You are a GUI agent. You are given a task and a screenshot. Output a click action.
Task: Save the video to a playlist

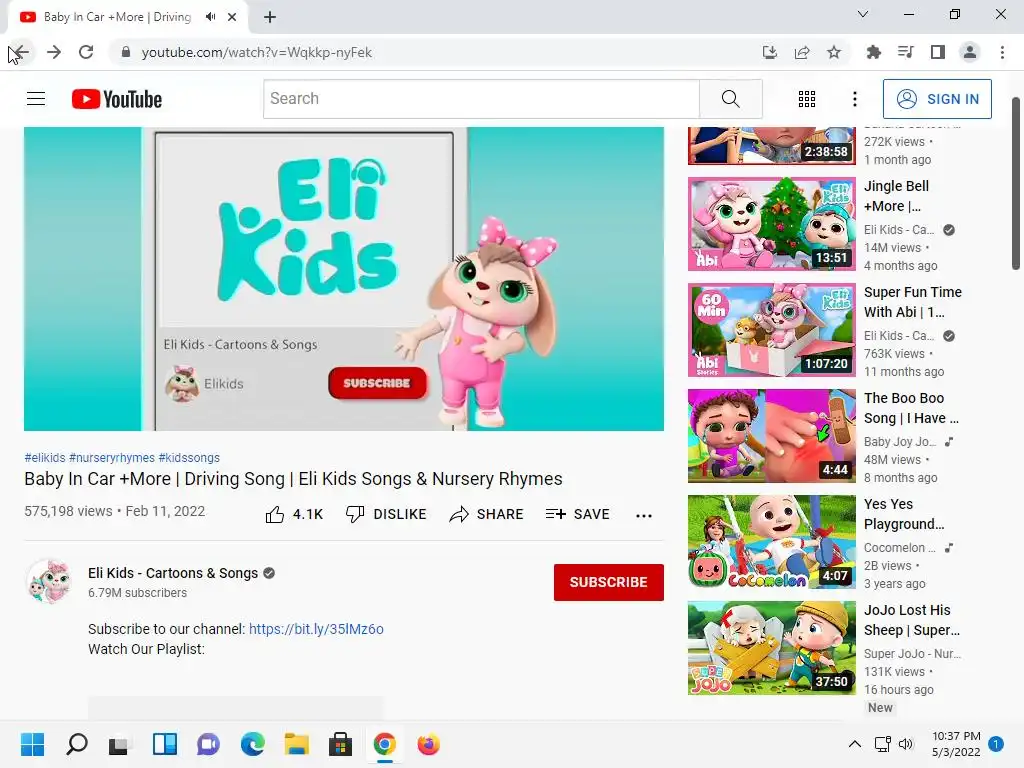(x=577, y=515)
